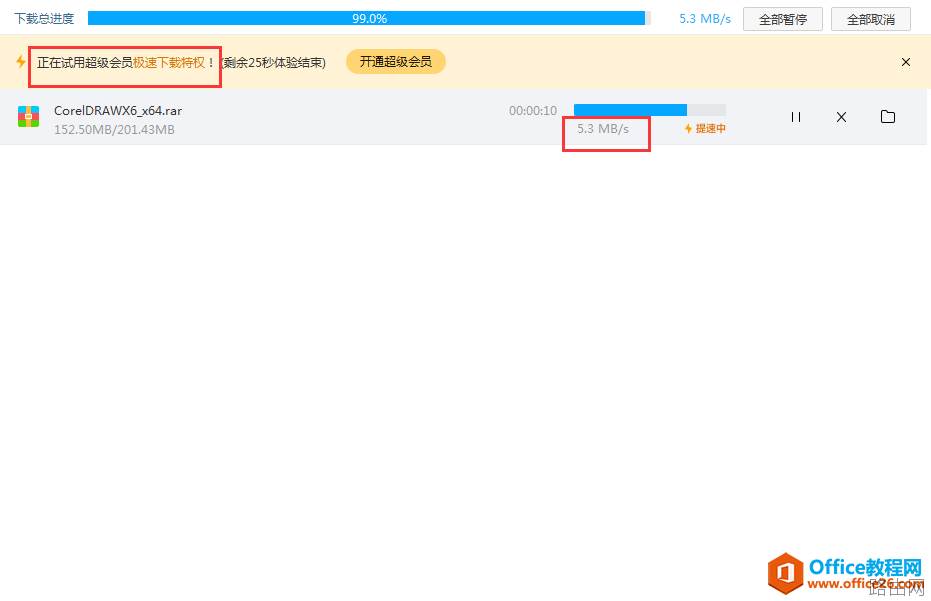Dismiss the membership trial banner
931x601 pixels.
pos(906,61)
